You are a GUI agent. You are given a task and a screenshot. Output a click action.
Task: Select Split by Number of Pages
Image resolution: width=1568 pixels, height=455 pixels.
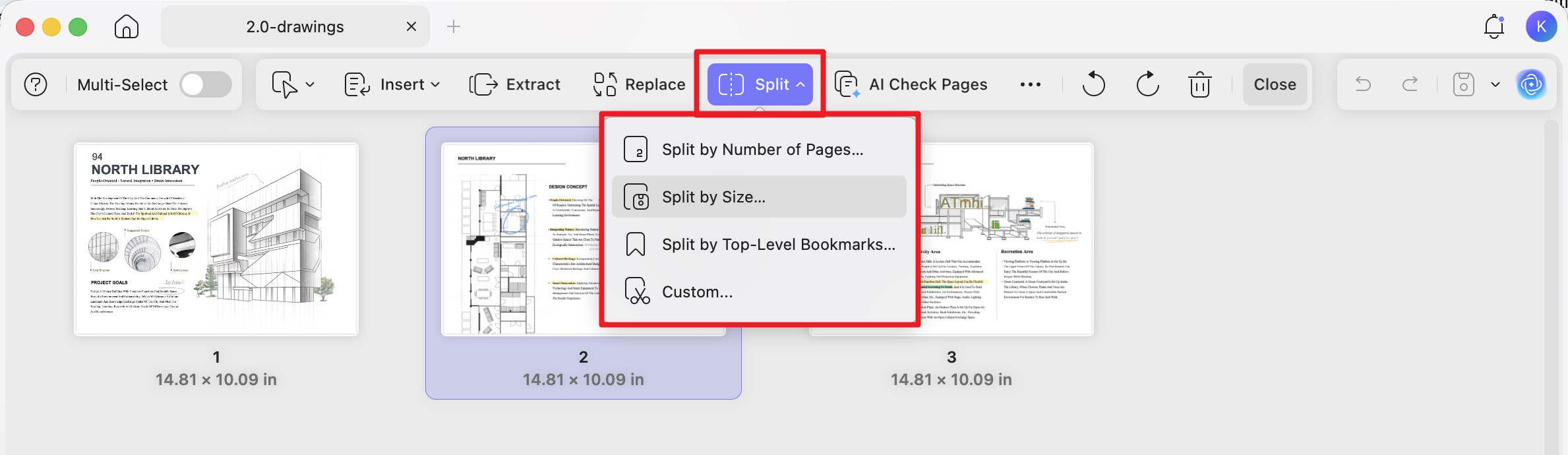pos(759,150)
